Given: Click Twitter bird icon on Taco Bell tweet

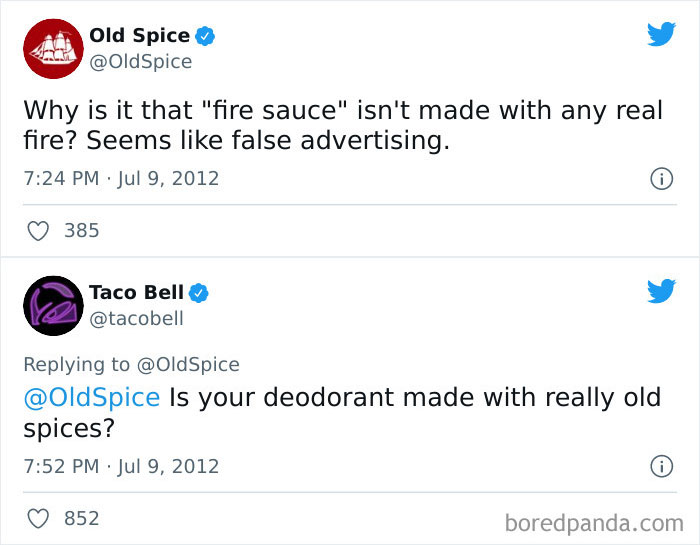Looking at the screenshot, I should point(660,291).
